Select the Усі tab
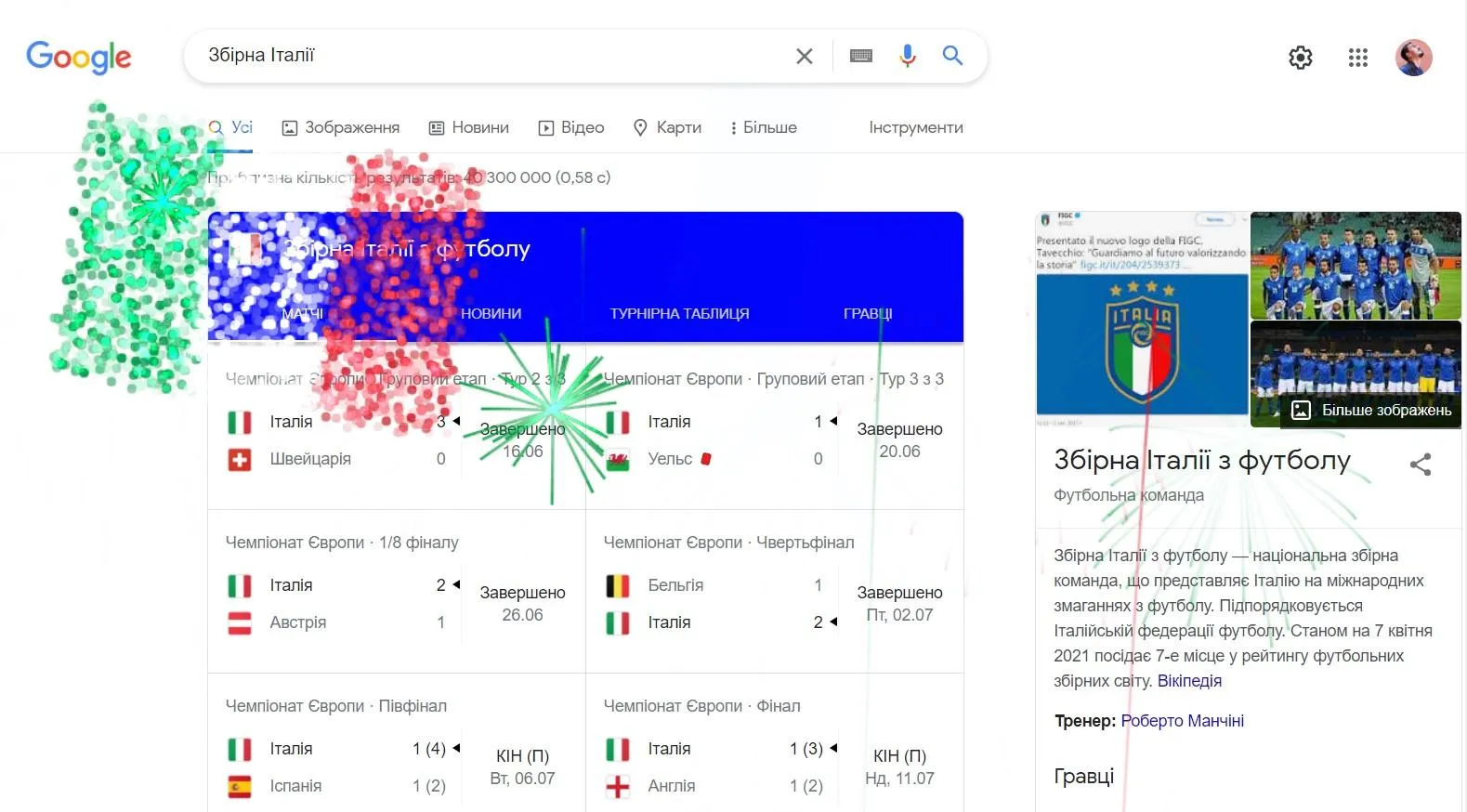1467x812 pixels. tap(230, 127)
